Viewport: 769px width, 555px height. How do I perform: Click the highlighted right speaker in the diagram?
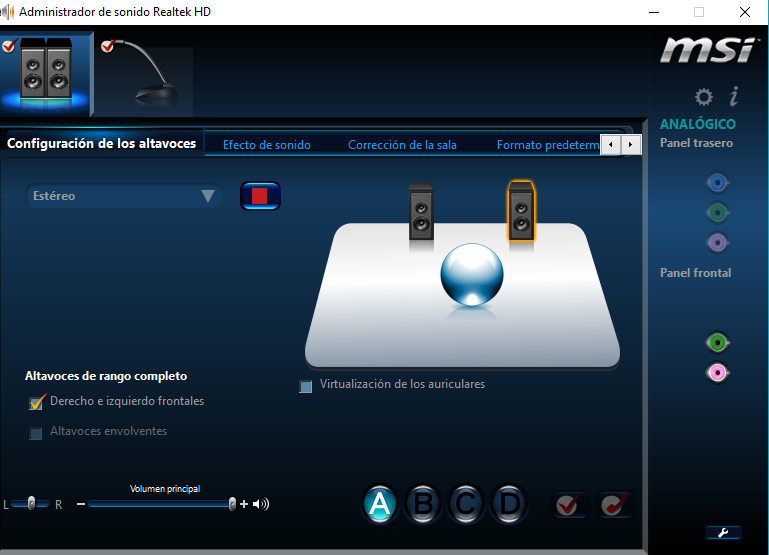[521, 211]
